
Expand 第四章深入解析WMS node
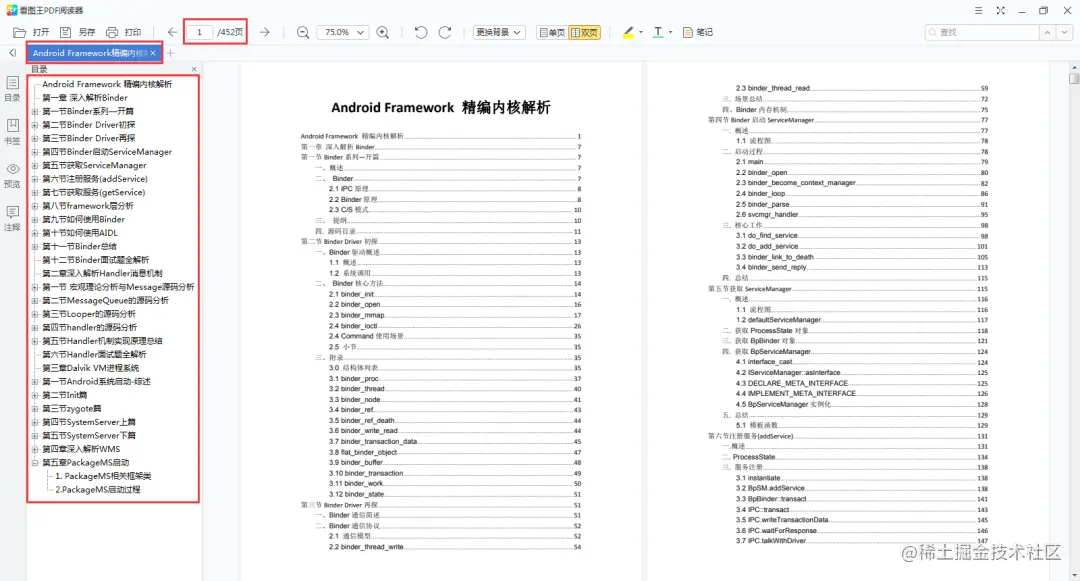34,450
